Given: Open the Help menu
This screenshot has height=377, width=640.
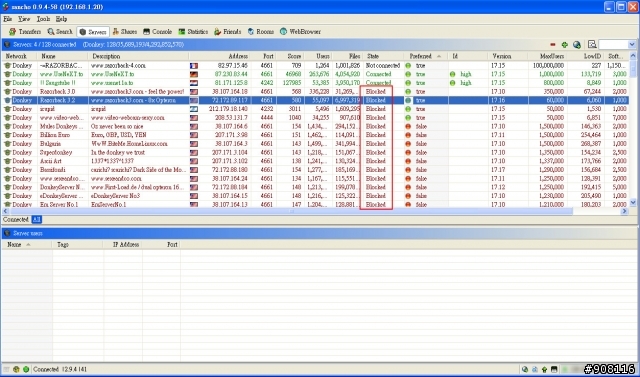Looking at the screenshot, I should coord(61,19).
